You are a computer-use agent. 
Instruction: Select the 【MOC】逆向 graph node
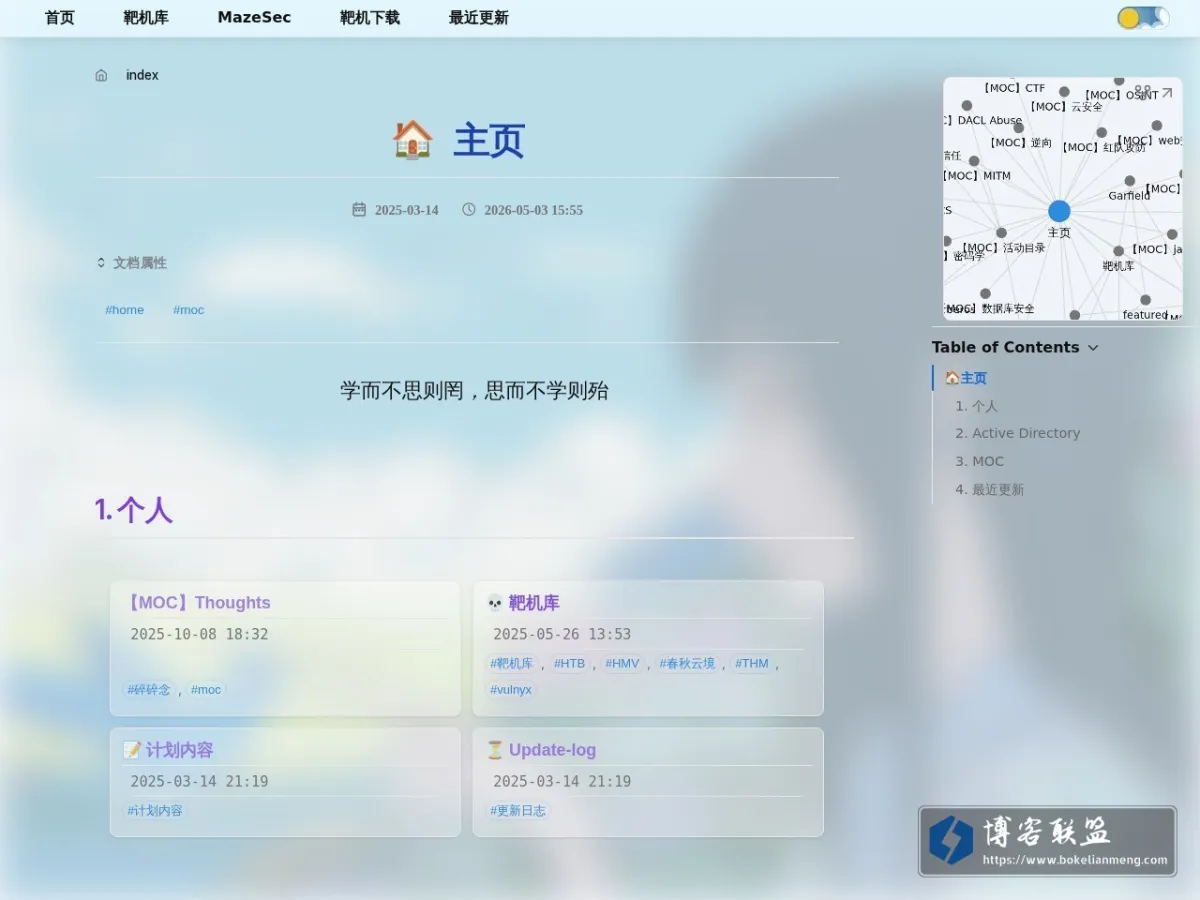[1019, 128]
